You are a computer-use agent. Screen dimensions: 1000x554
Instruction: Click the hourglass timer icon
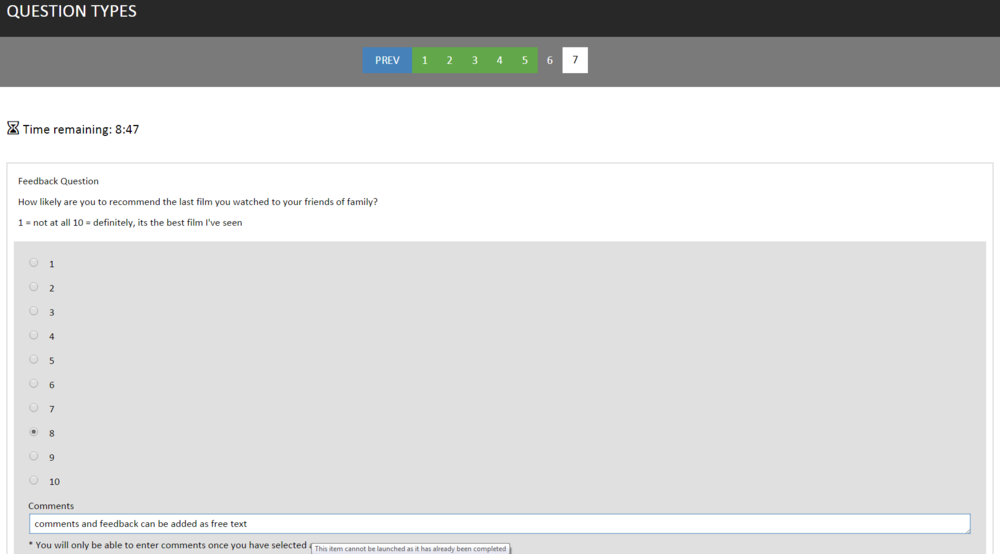(13, 129)
